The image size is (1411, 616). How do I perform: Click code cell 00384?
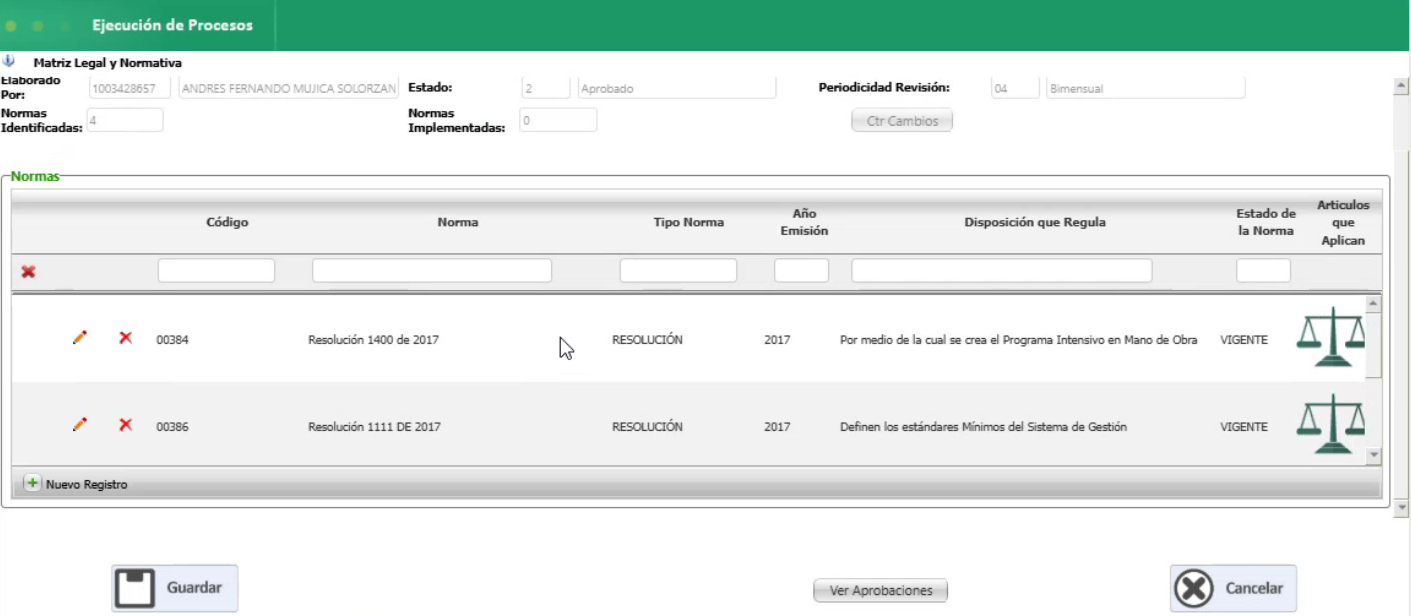point(172,340)
